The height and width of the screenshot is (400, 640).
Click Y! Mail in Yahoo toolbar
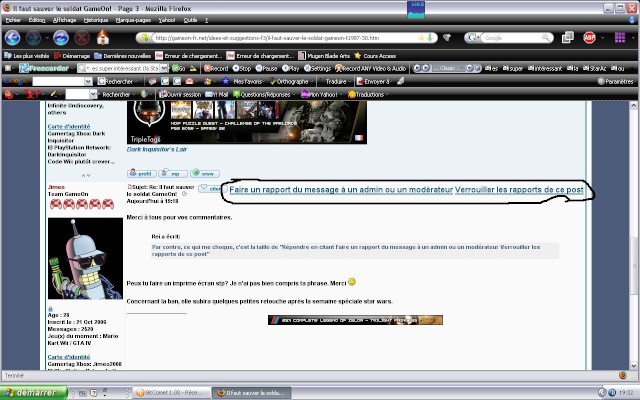coord(217,95)
